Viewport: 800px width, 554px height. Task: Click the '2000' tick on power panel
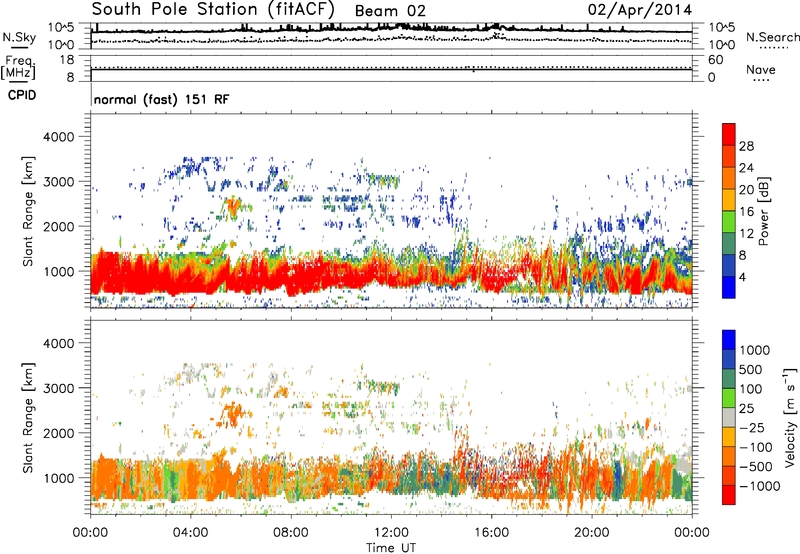(58, 226)
